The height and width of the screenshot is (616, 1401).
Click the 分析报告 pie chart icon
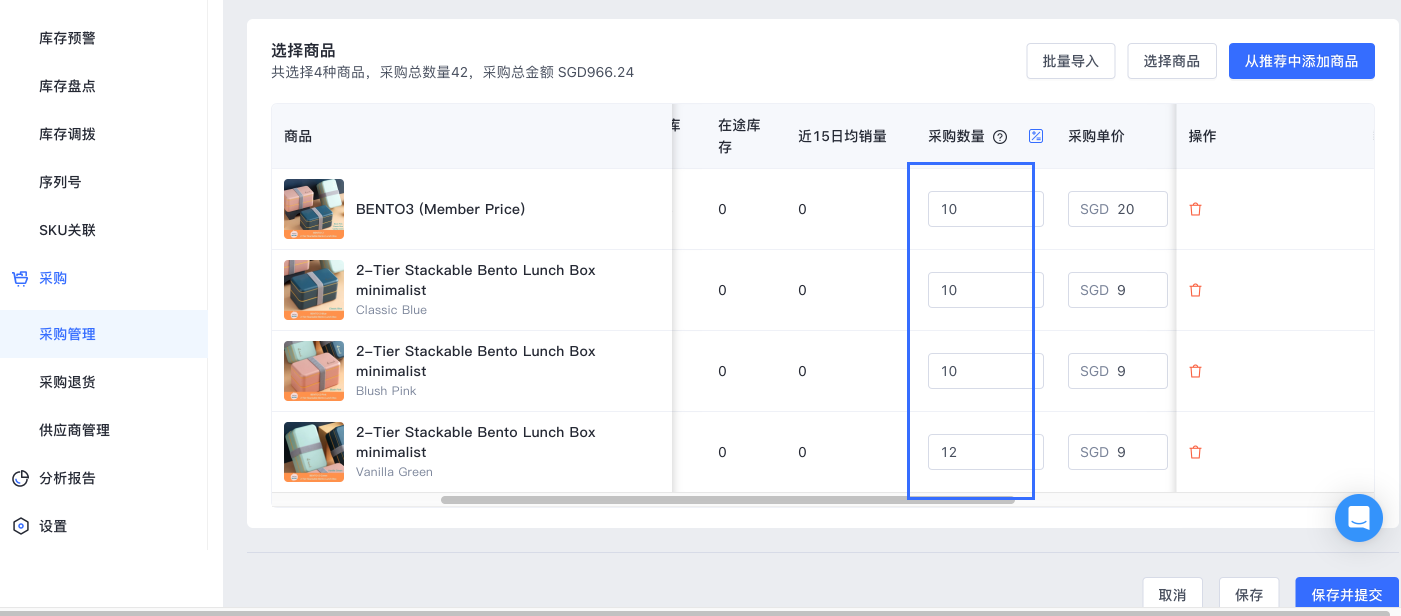point(20,478)
